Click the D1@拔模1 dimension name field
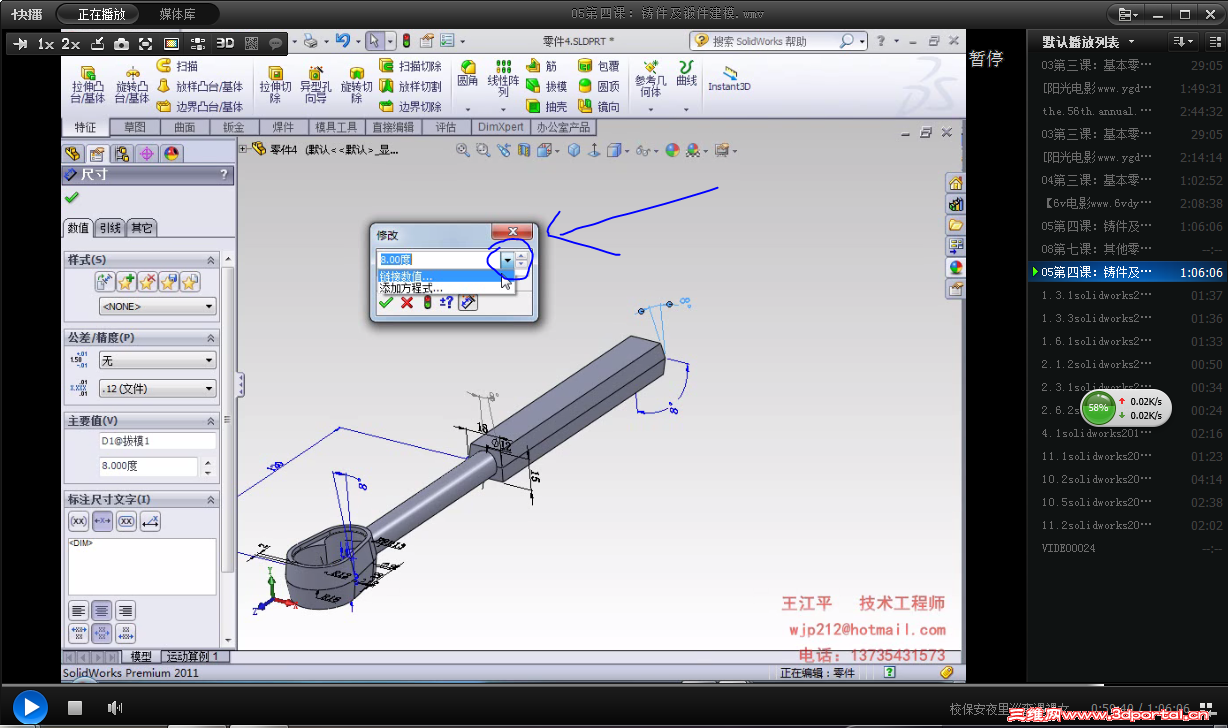The height and width of the screenshot is (728, 1228). click(x=157, y=440)
